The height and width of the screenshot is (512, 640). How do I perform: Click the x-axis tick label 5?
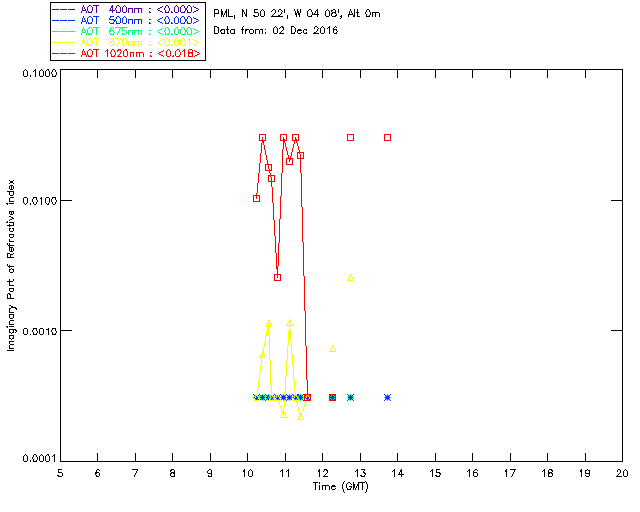60,473
